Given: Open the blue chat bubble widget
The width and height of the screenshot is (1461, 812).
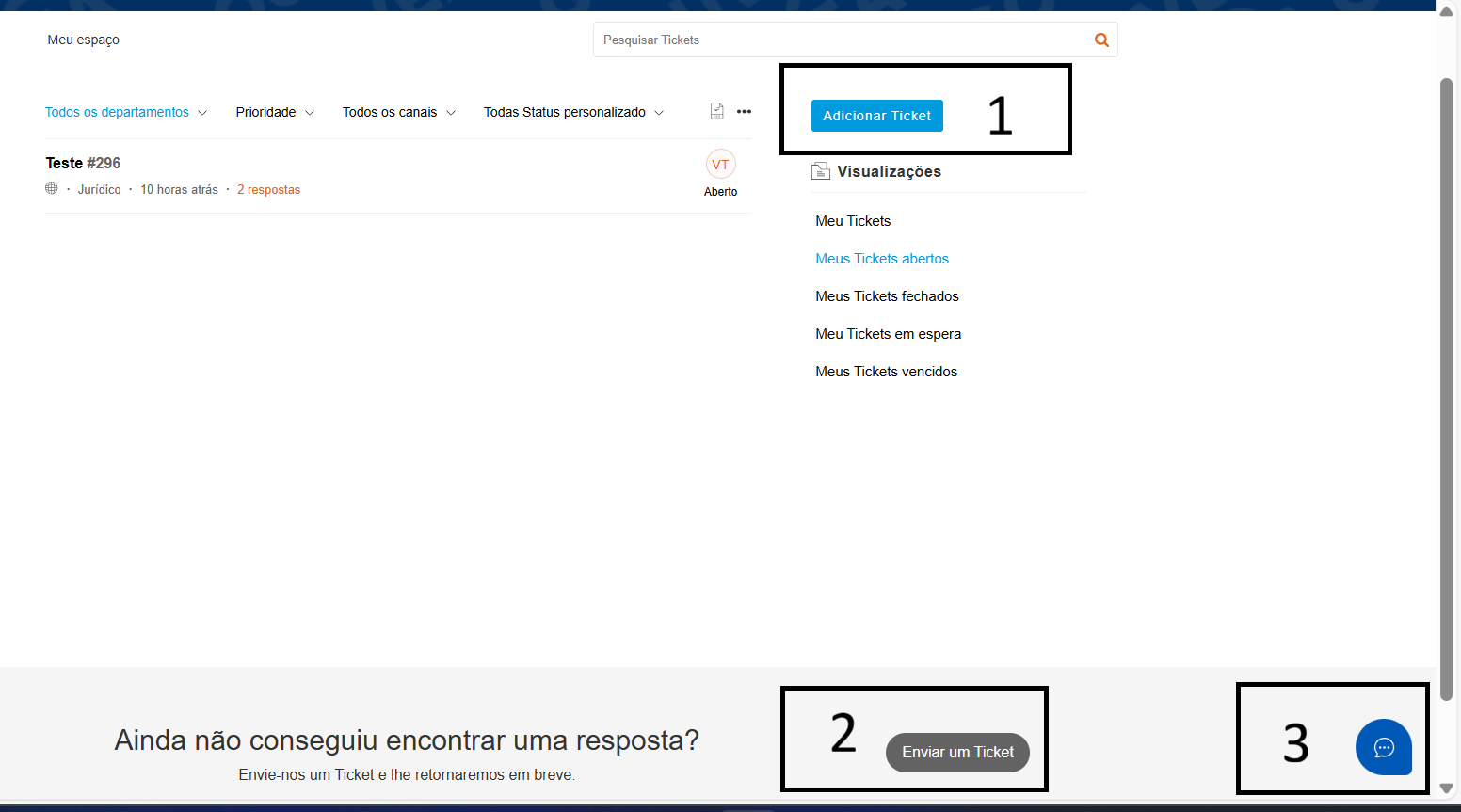Looking at the screenshot, I should tap(1383, 747).
